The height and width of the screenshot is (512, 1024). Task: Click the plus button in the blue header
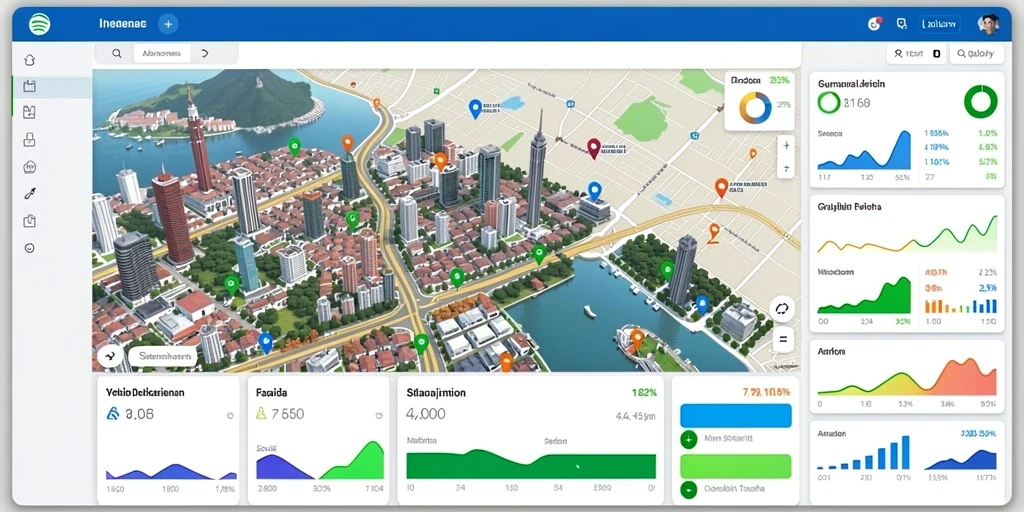(168, 24)
